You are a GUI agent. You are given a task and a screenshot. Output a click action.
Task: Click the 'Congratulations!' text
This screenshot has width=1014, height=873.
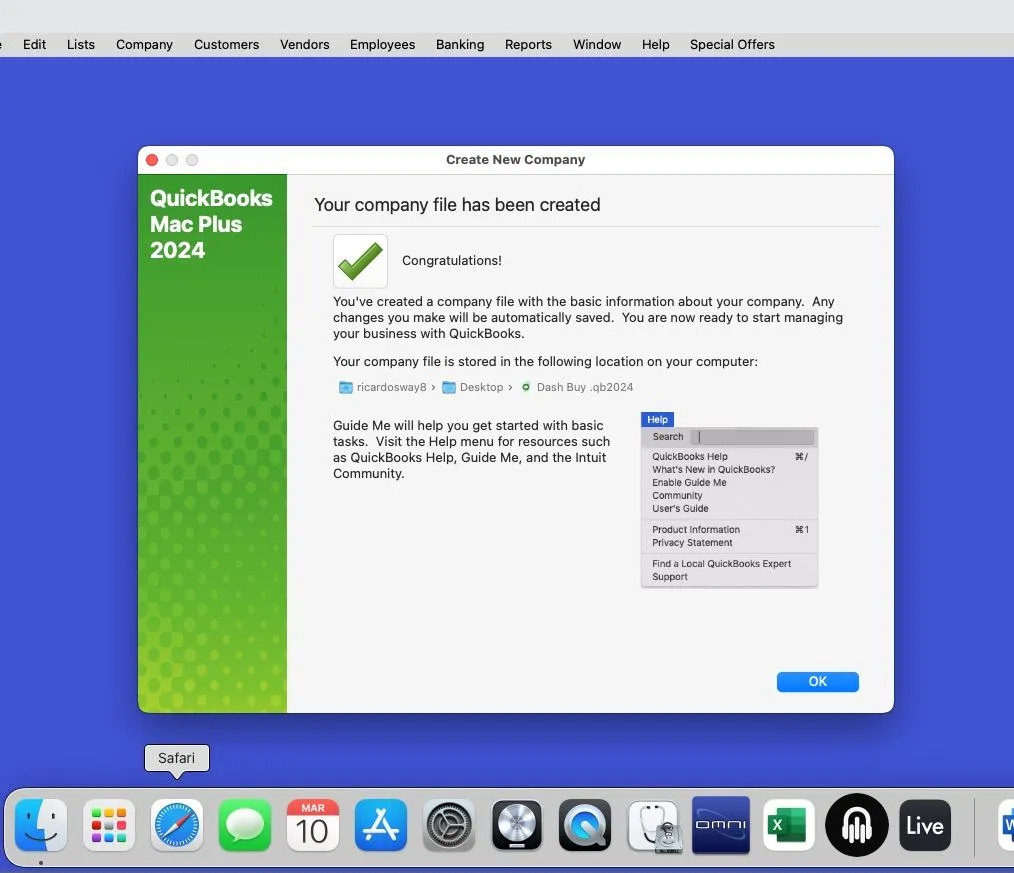pyautogui.click(x=451, y=261)
